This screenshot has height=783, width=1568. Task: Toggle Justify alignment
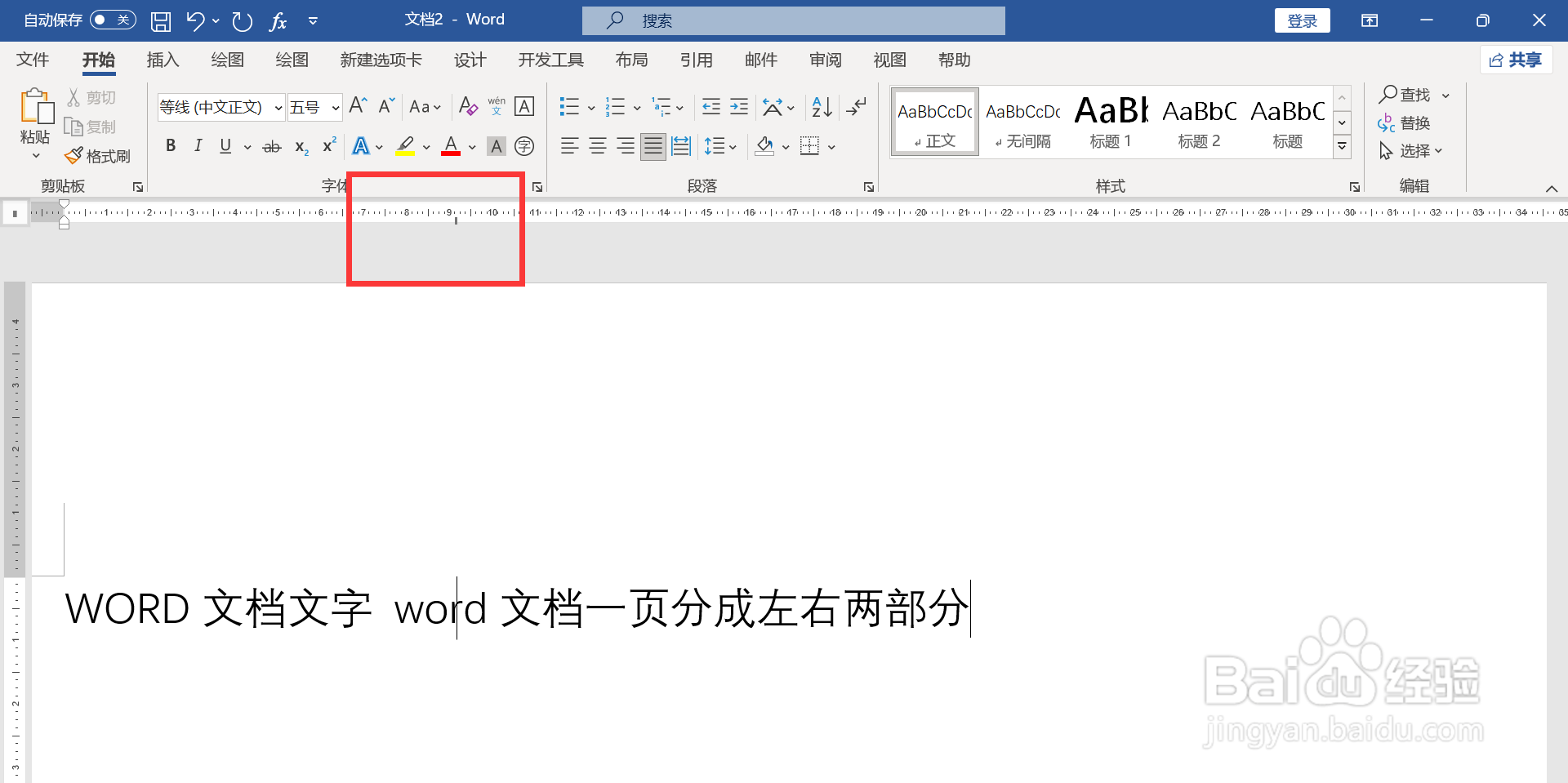coord(653,146)
